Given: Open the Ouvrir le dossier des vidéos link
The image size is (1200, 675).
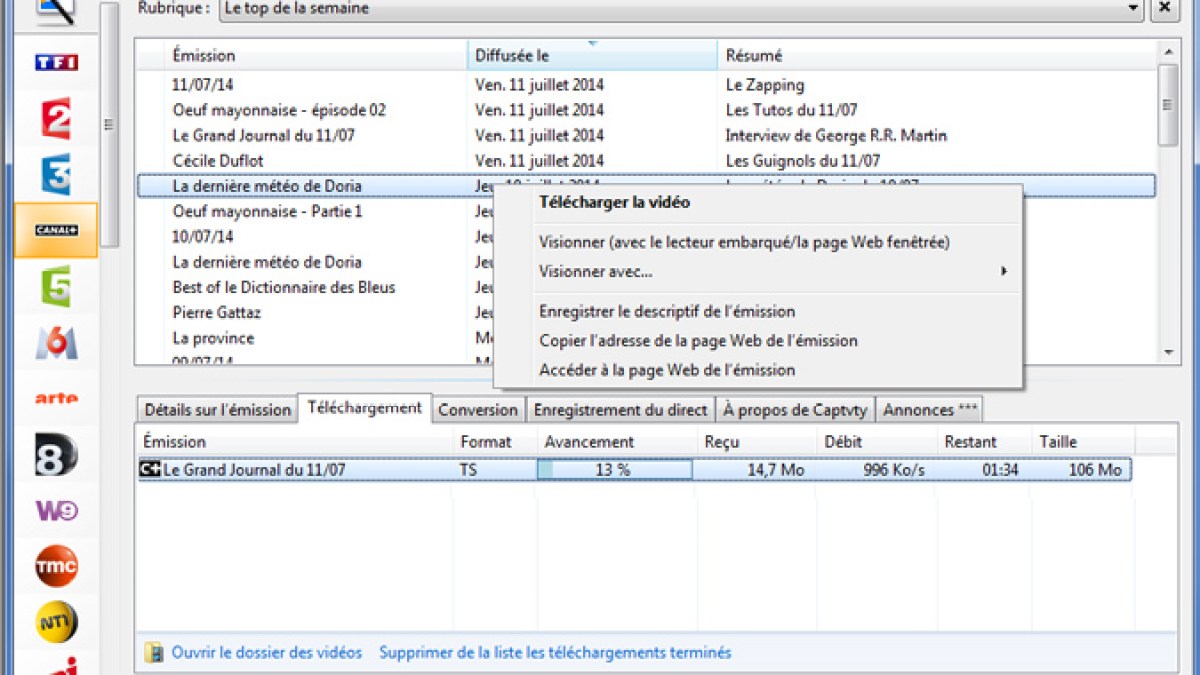Looking at the screenshot, I should (267, 653).
